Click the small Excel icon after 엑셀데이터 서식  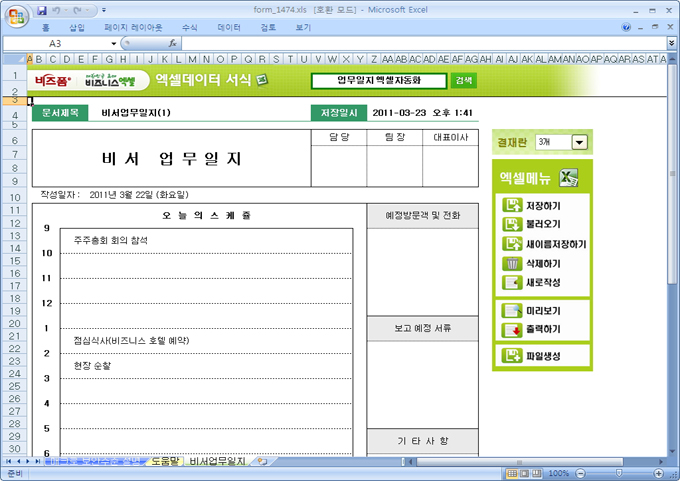[x=262, y=80]
